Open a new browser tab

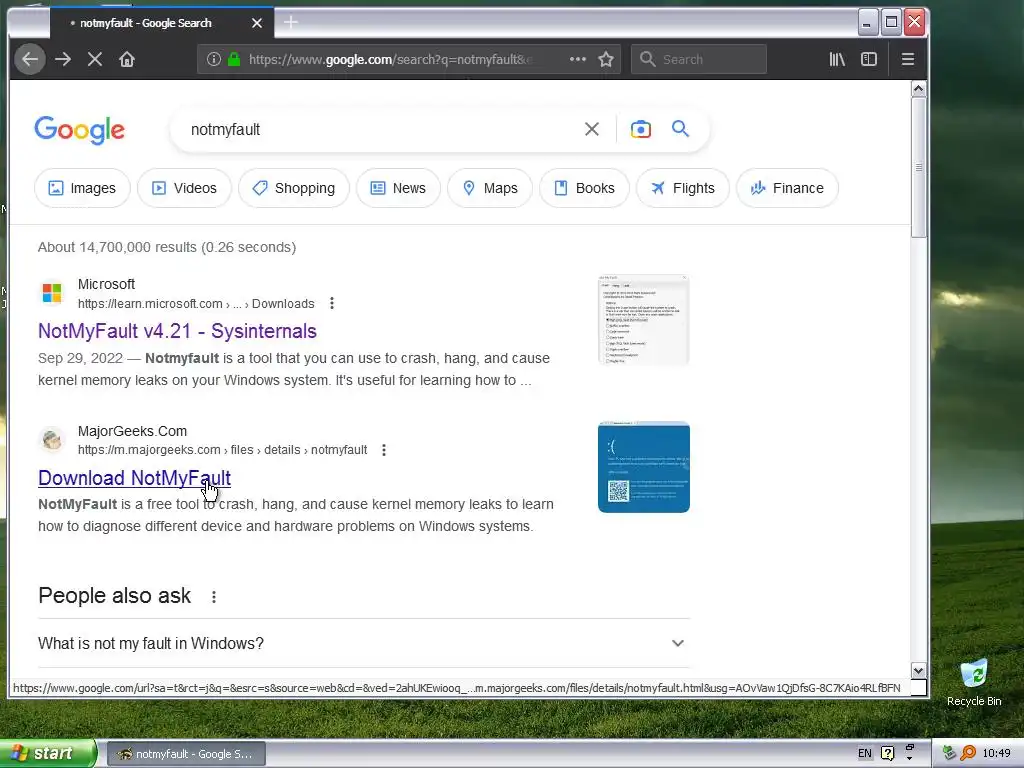click(x=291, y=23)
